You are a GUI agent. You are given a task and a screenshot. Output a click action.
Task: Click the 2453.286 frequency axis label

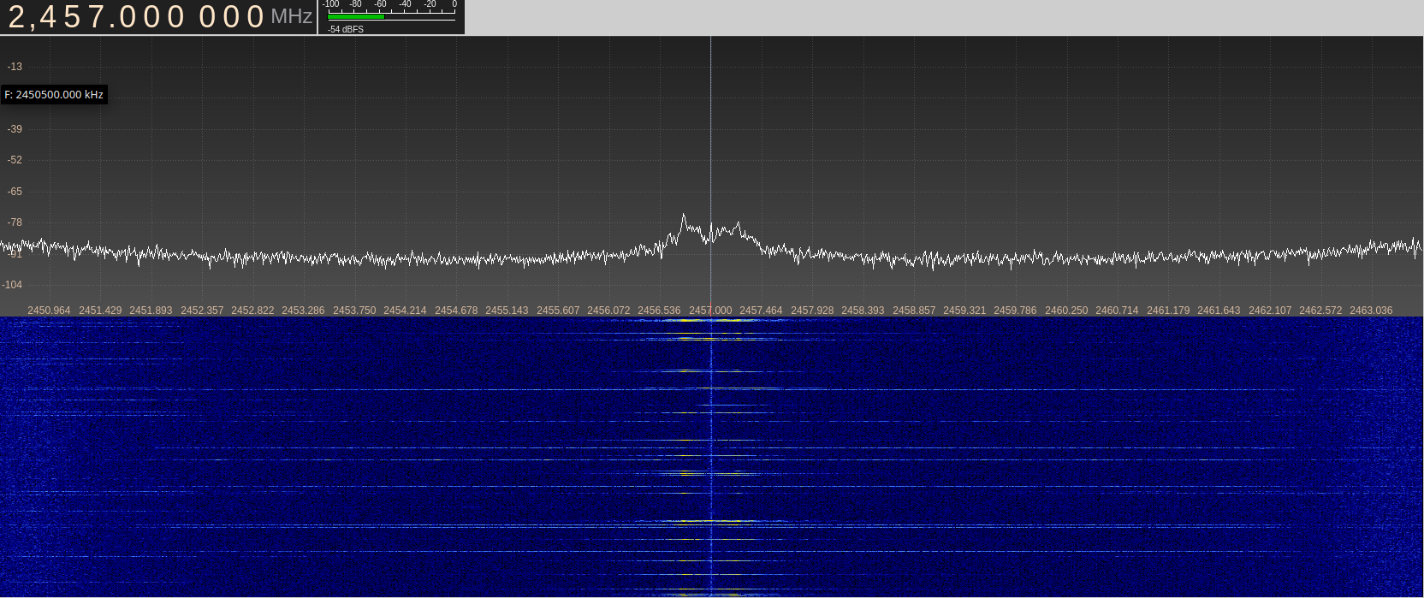coord(303,310)
